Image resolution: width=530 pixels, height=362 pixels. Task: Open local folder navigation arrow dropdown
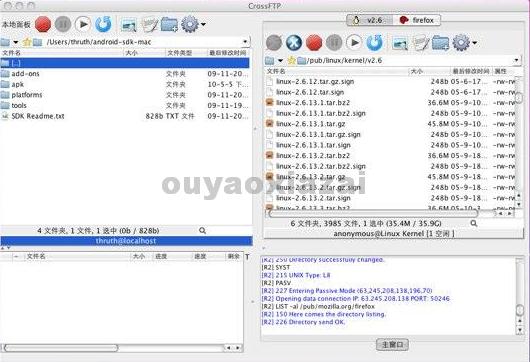15,42
